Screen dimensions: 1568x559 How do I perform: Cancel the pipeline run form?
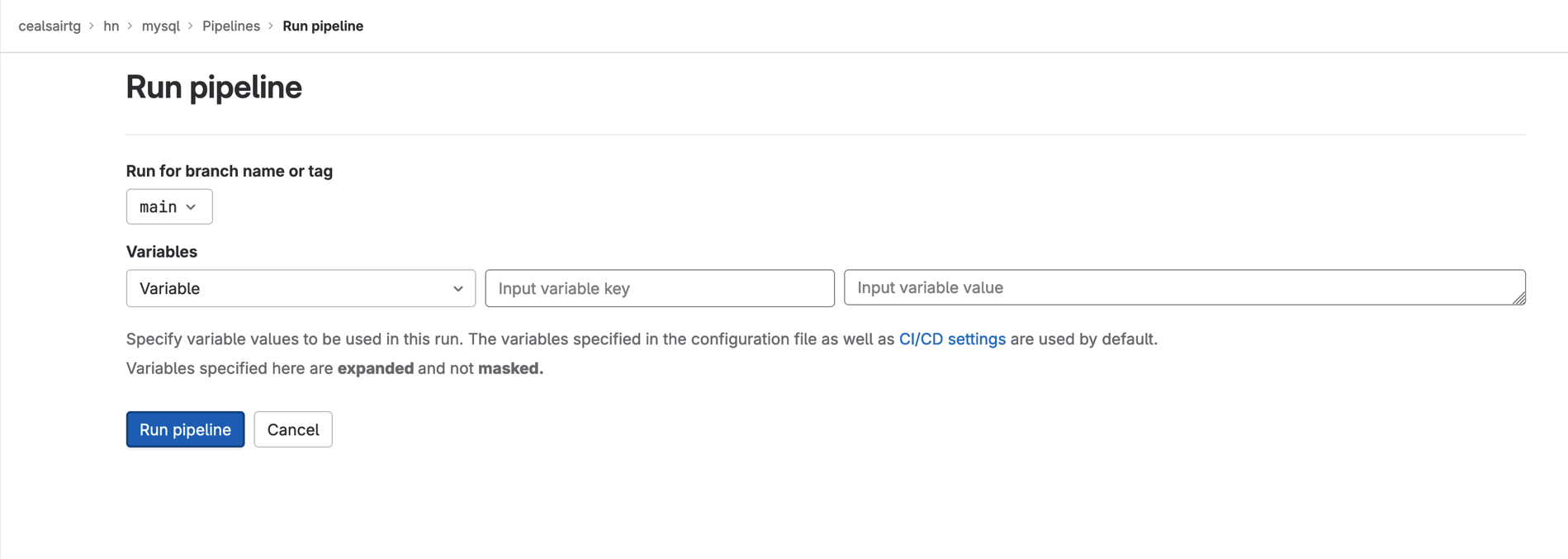[x=293, y=429]
